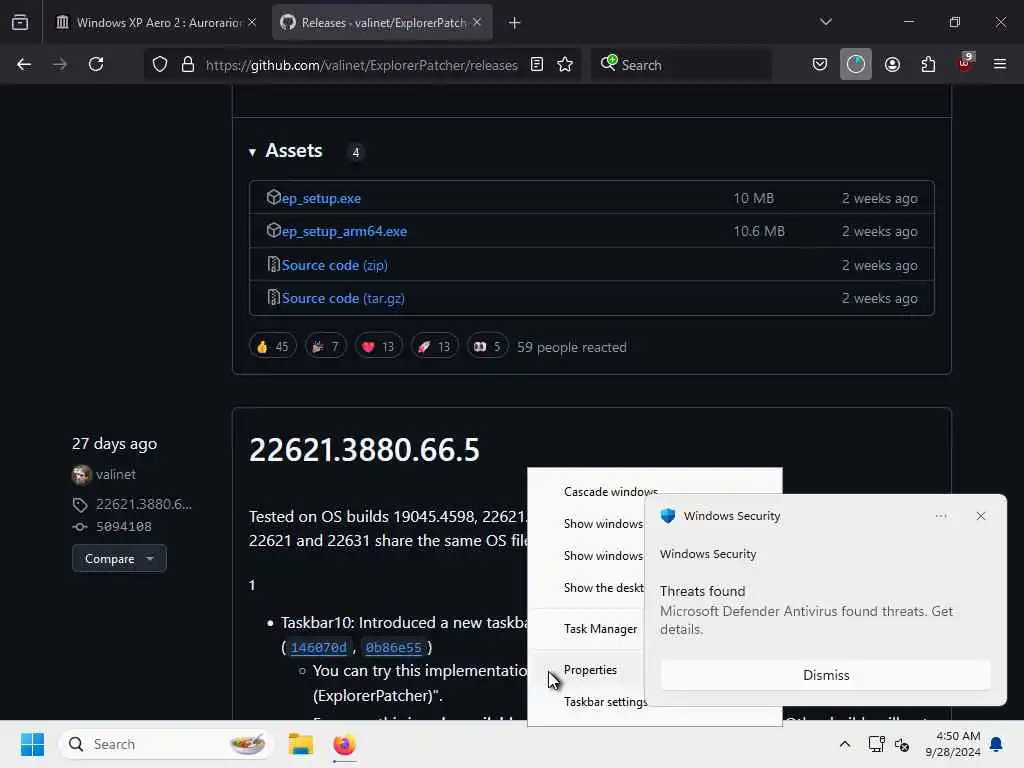
Task: Click the rocket reaction 13
Action: (x=435, y=347)
